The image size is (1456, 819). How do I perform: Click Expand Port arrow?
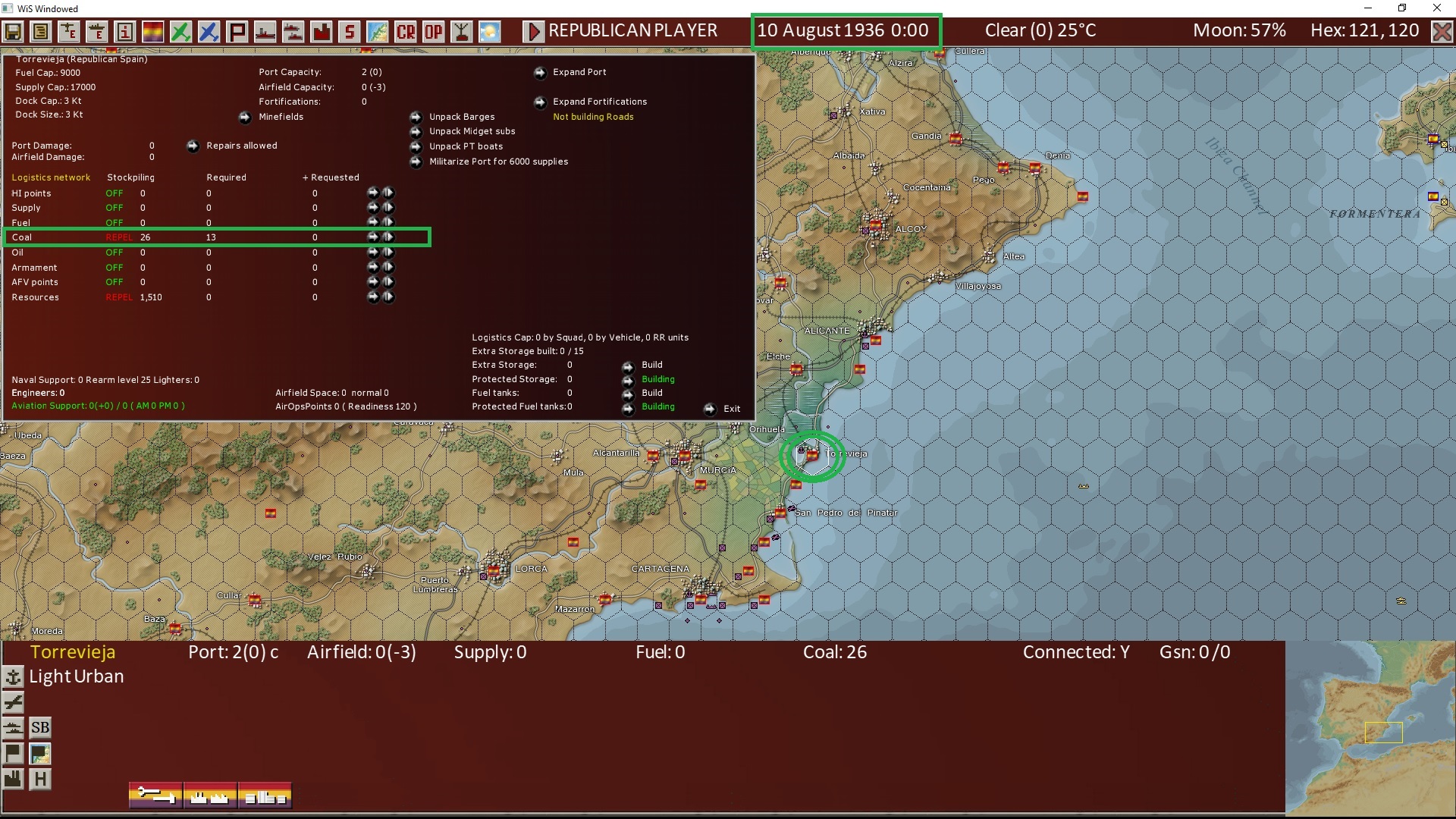click(540, 73)
